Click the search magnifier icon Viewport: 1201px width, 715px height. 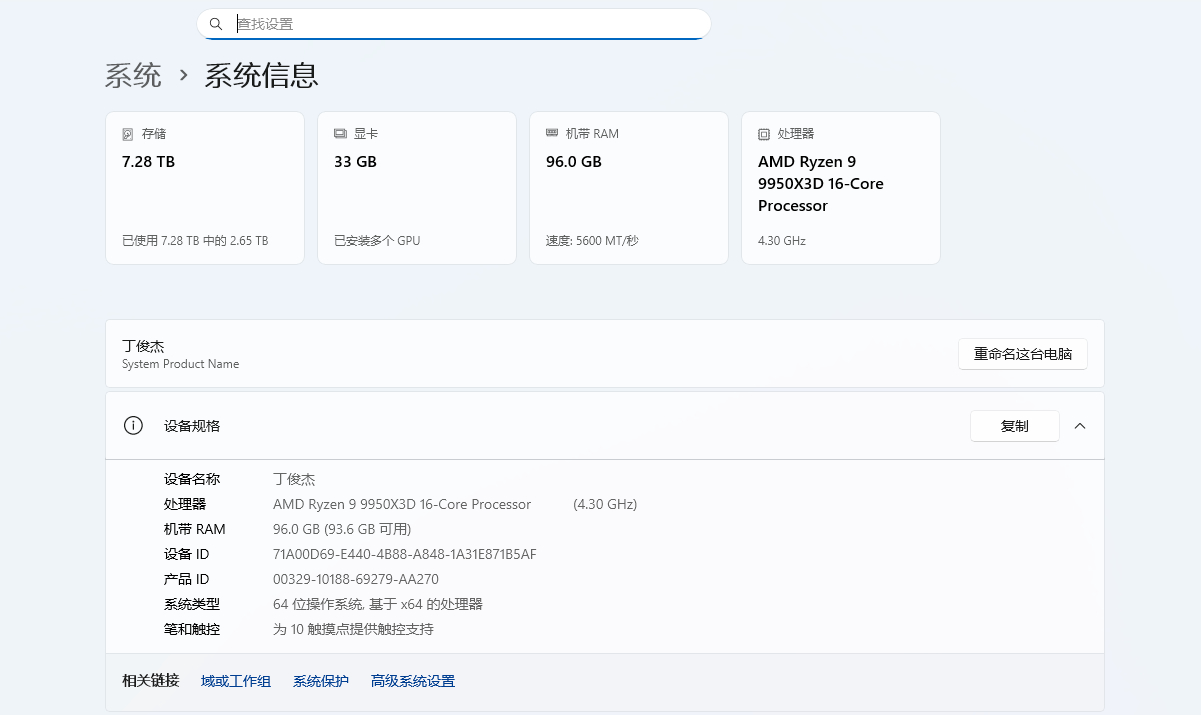pyautogui.click(x=216, y=23)
